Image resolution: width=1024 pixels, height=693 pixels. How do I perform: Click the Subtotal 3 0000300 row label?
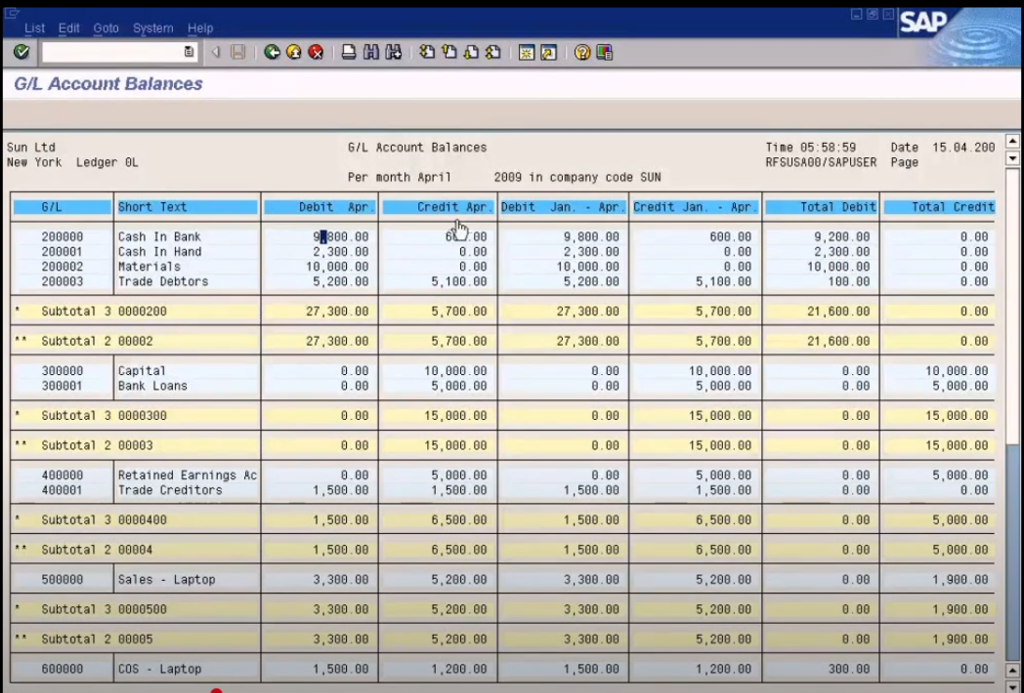coord(104,416)
